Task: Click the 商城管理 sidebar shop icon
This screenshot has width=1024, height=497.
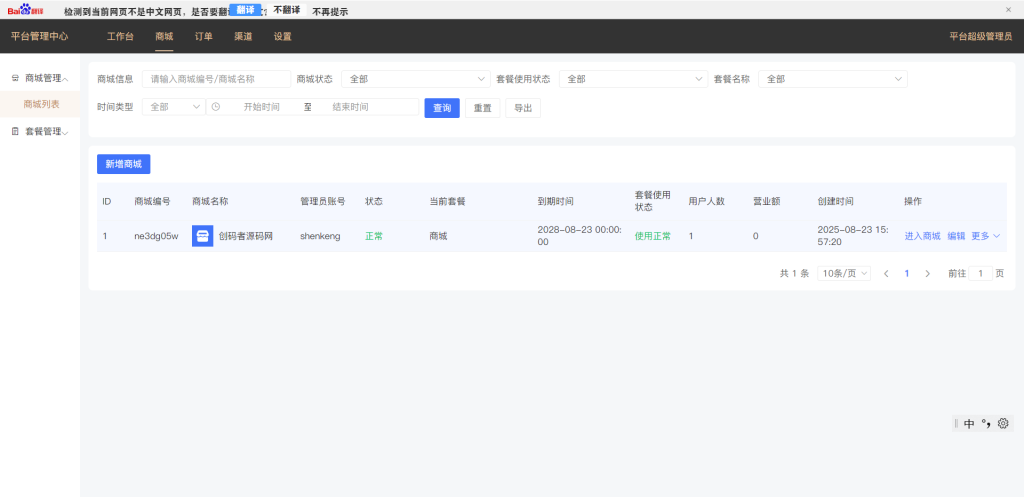Action: pos(15,78)
